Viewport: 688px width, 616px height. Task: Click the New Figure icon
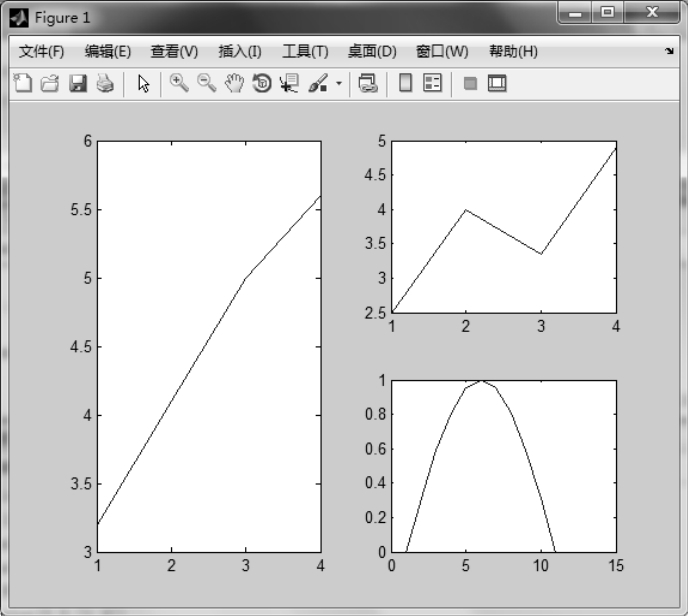pyautogui.click(x=22, y=84)
